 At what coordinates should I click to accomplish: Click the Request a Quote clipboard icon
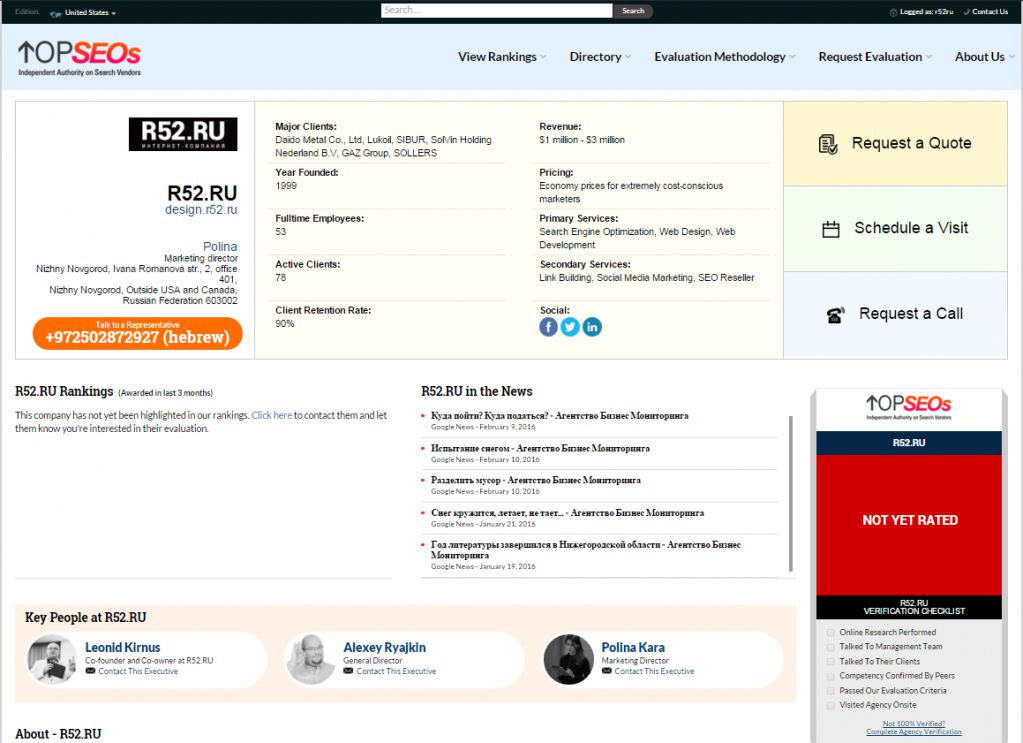[828, 143]
